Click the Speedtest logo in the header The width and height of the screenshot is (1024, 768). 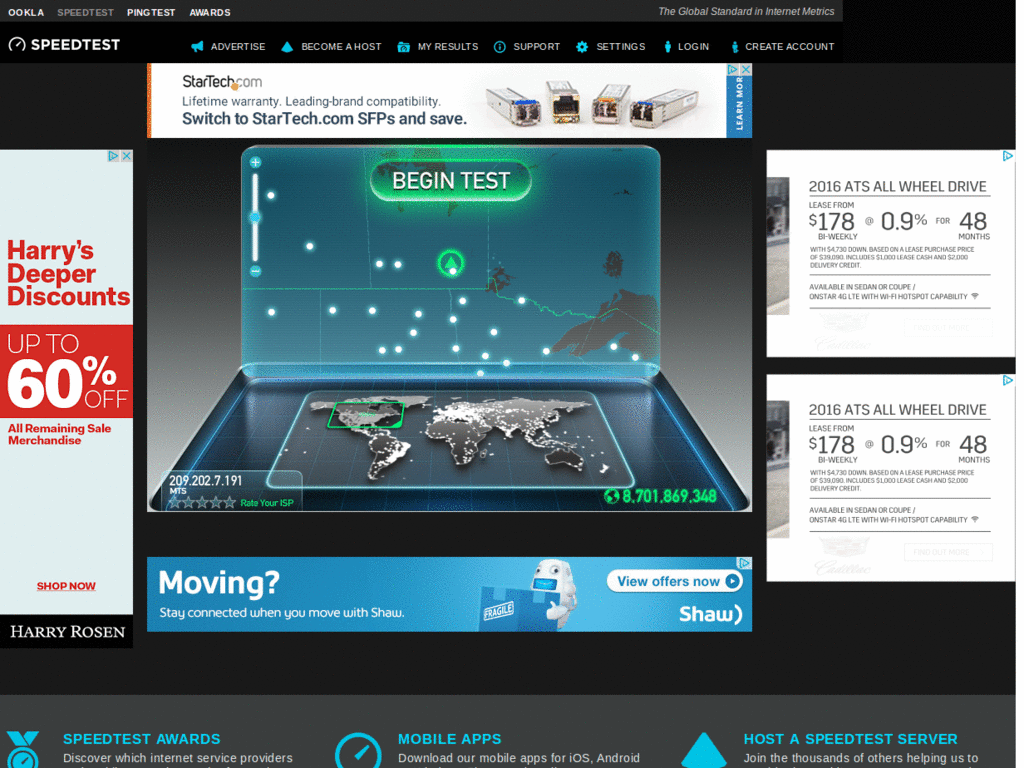pyautogui.click(x=64, y=45)
